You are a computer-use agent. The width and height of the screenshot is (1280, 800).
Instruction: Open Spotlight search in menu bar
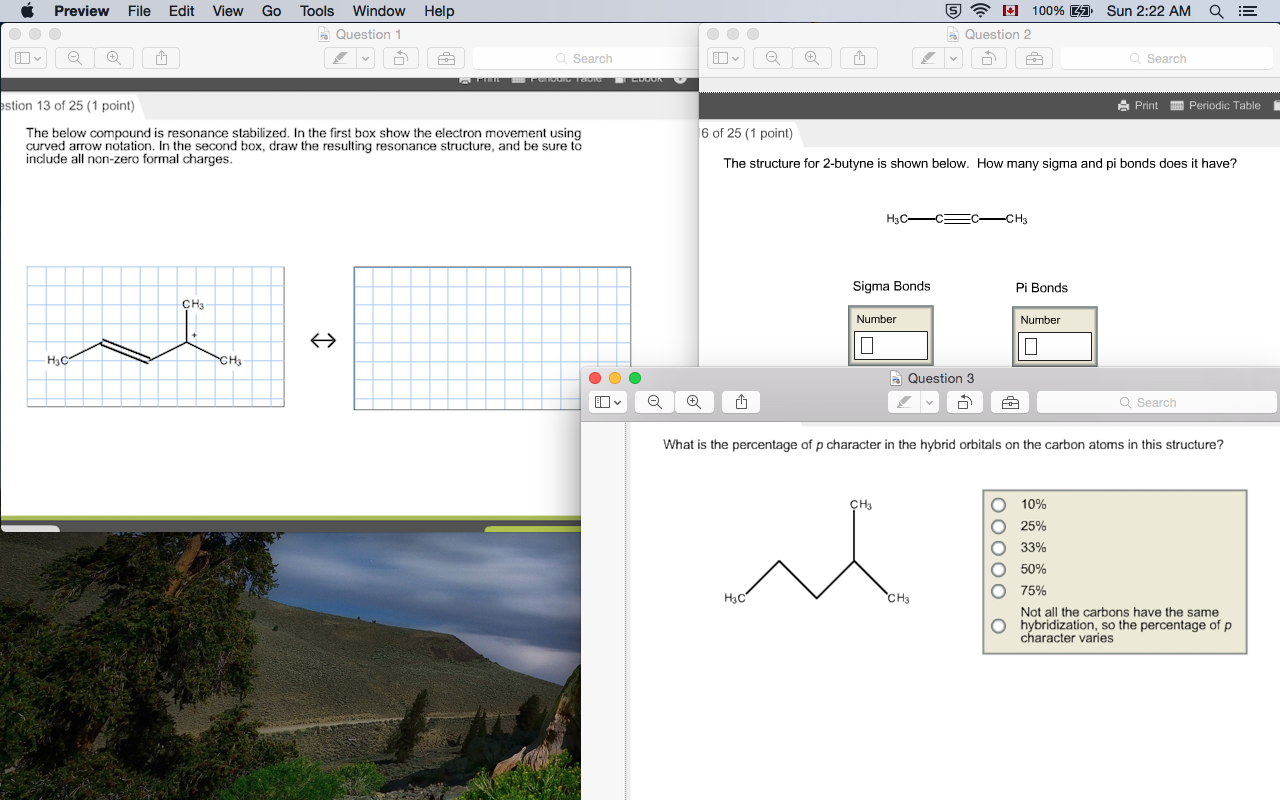(1216, 11)
